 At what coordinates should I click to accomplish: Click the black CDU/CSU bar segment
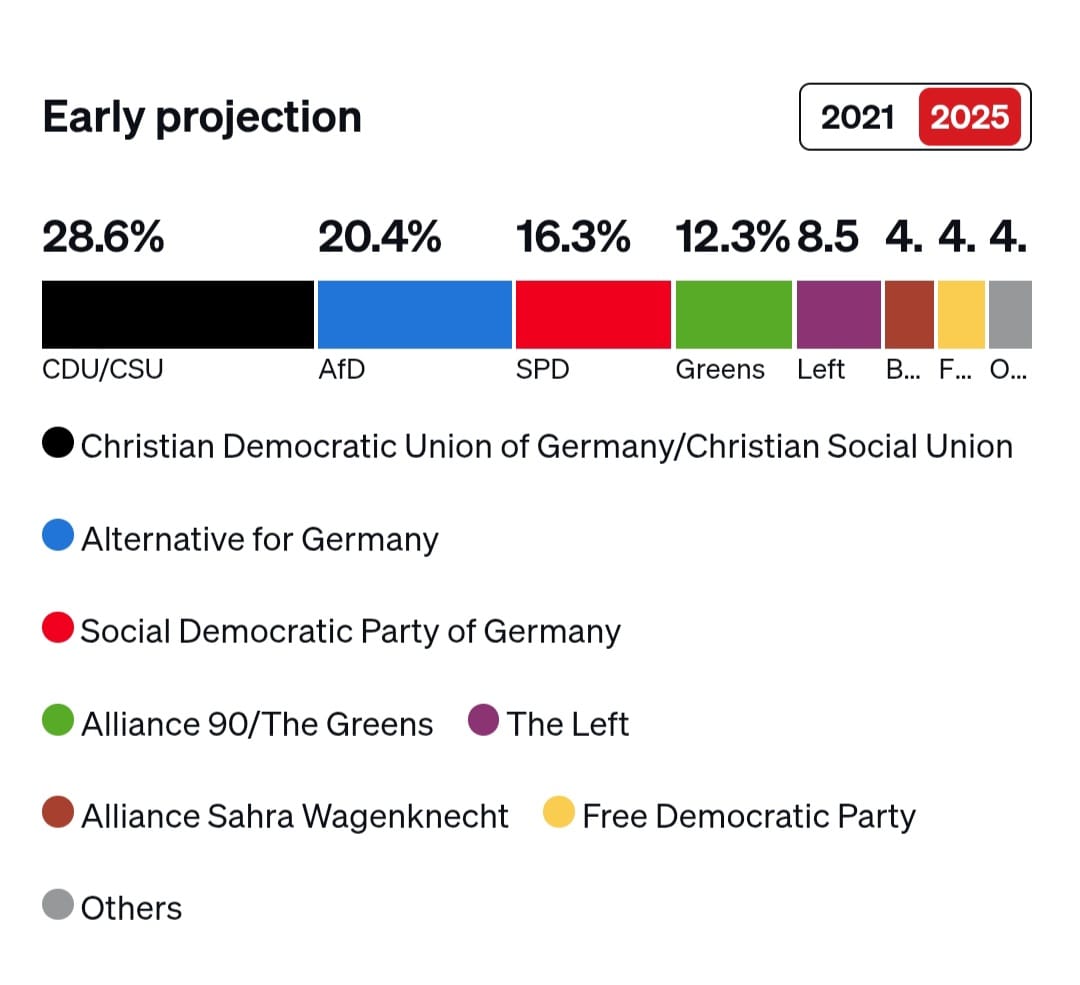click(177, 314)
